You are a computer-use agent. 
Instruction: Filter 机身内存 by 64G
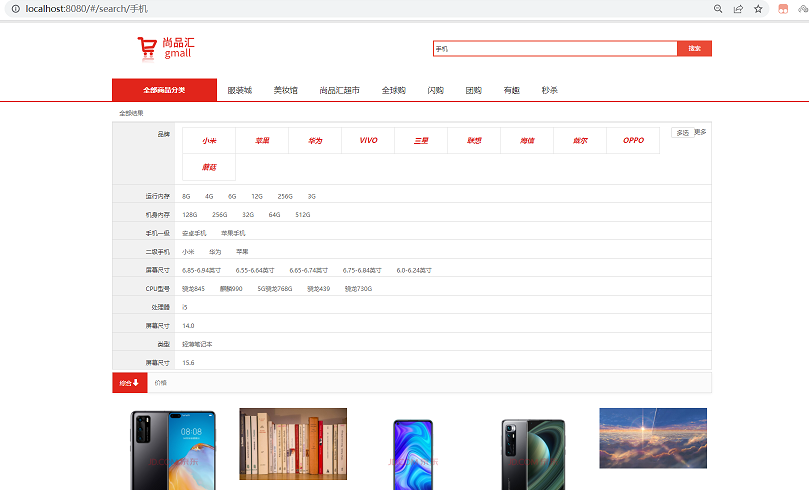(x=274, y=215)
